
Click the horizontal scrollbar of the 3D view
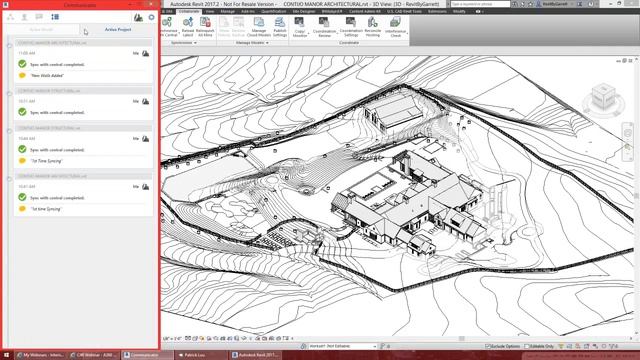tap(461, 338)
